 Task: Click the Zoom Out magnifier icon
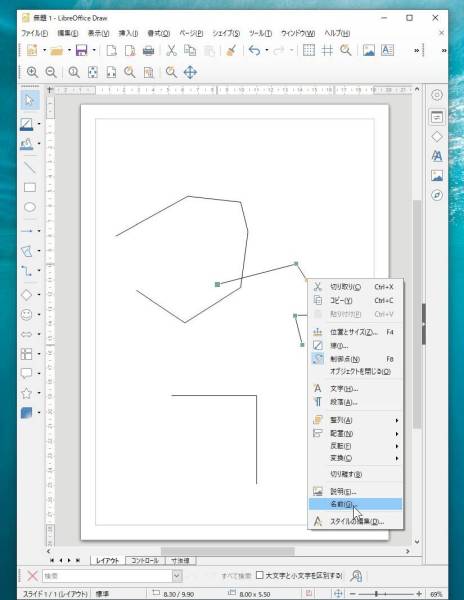tap(50, 72)
